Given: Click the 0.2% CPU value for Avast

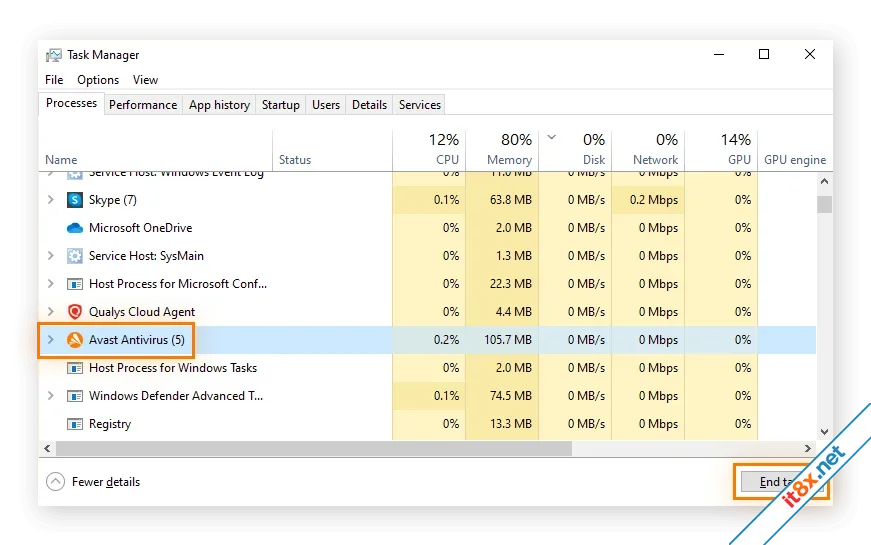Looking at the screenshot, I should (x=447, y=339).
